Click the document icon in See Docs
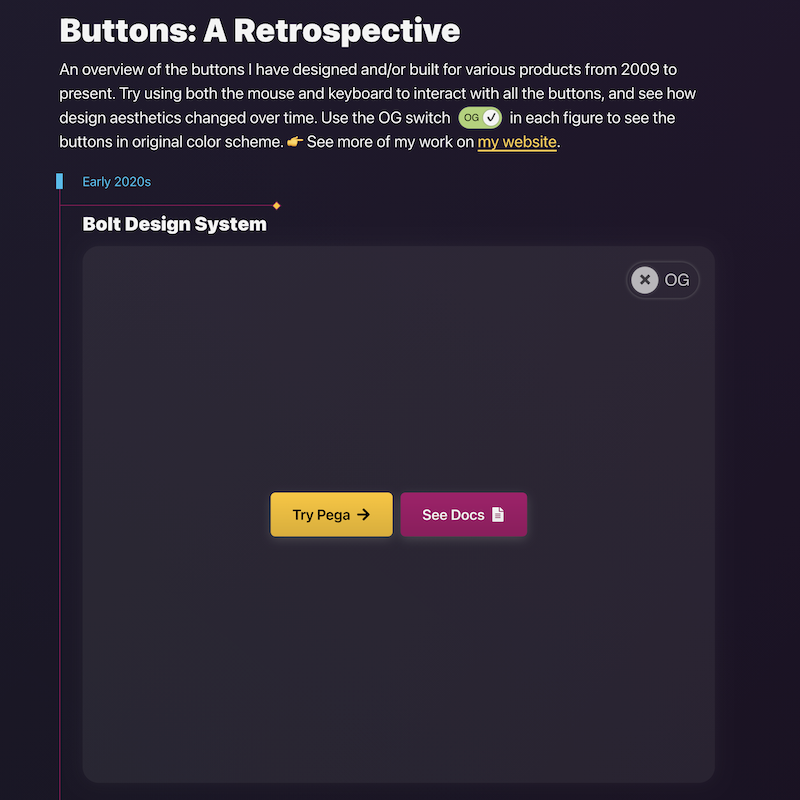This screenshot has width=800, height=800. [498, 514]
